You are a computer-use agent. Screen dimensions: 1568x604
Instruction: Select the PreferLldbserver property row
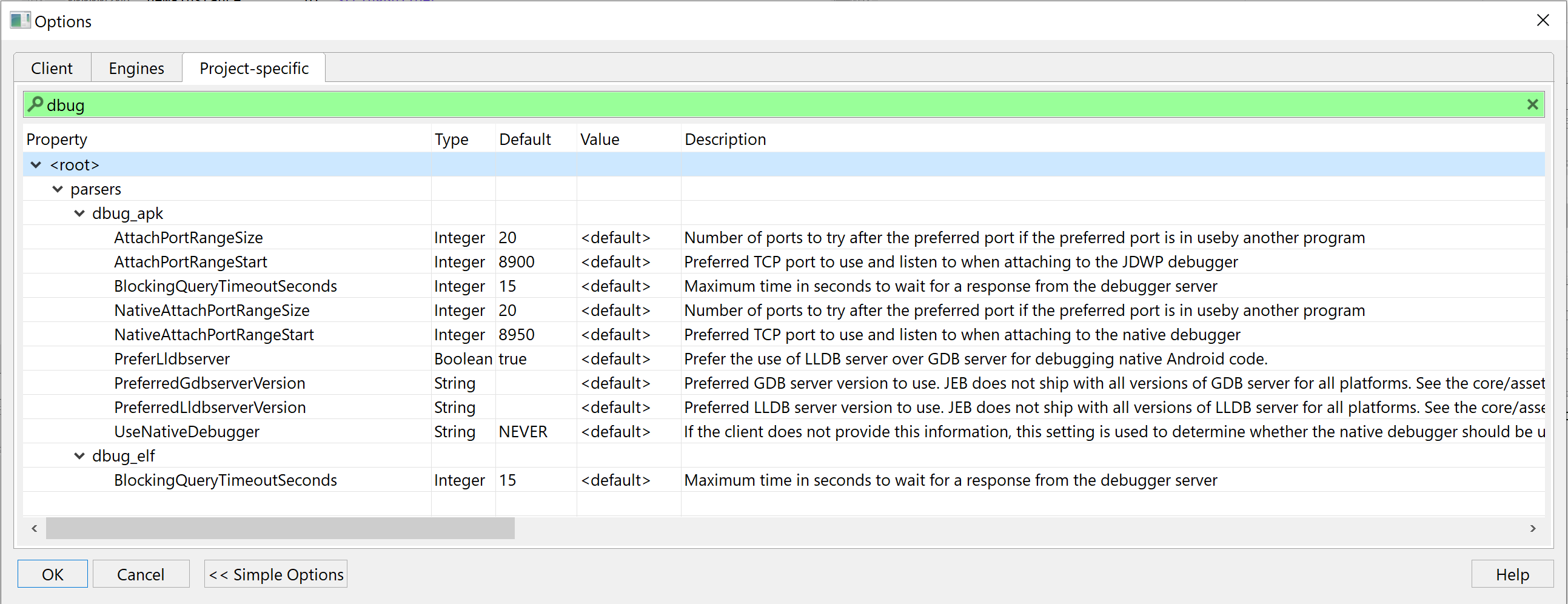172,359
